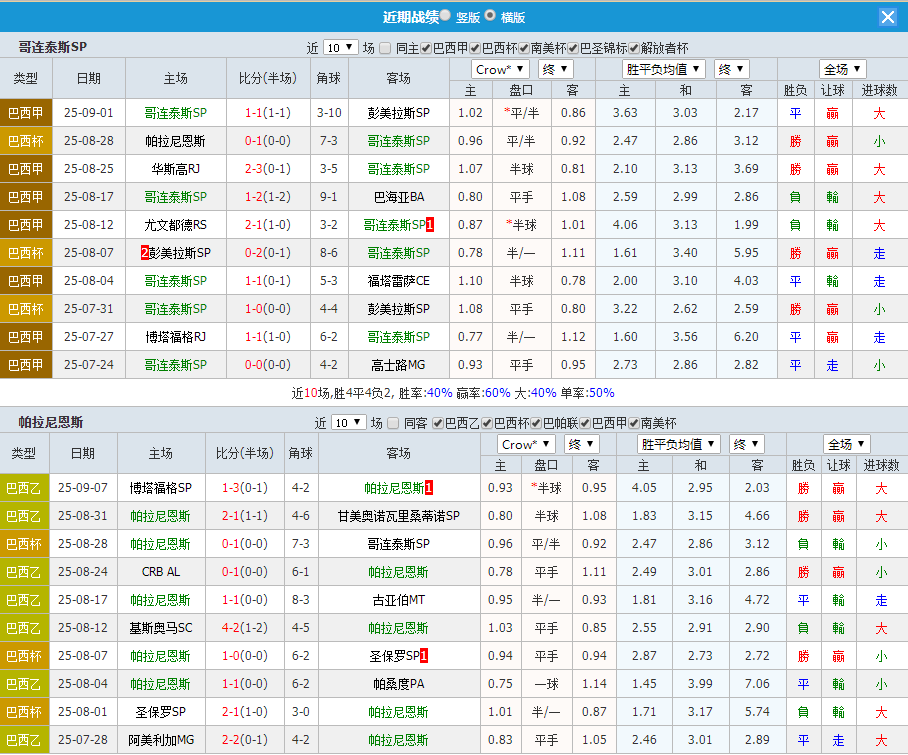Open the match count '10' dropdown for 哥连泰斯SP
This screenshot has width=908, height=755.
point(340,45)
